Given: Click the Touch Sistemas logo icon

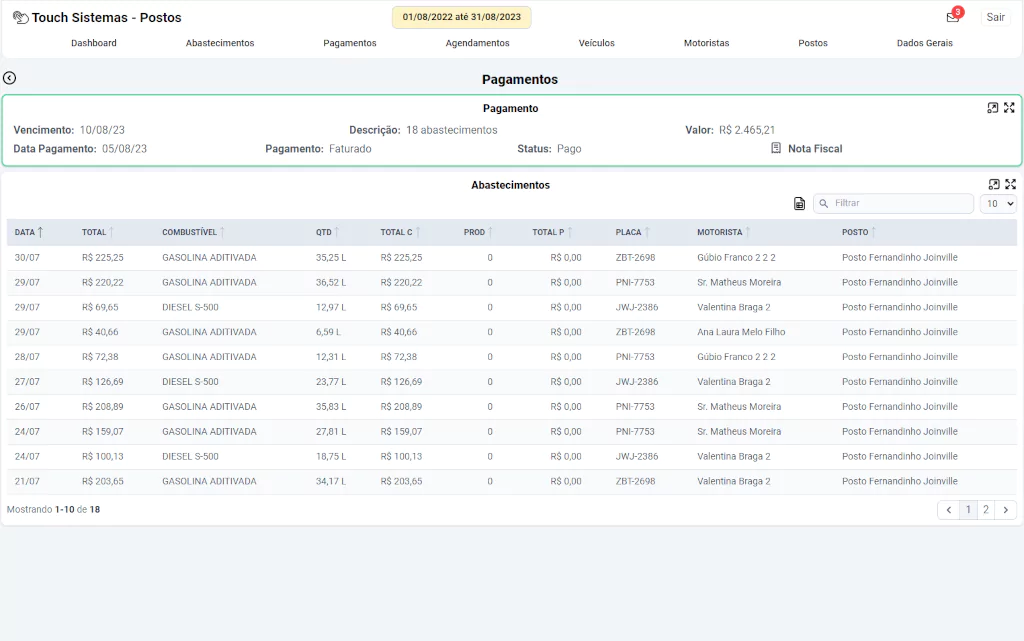Looking at the screenshot, I should (x=21, y=18).
